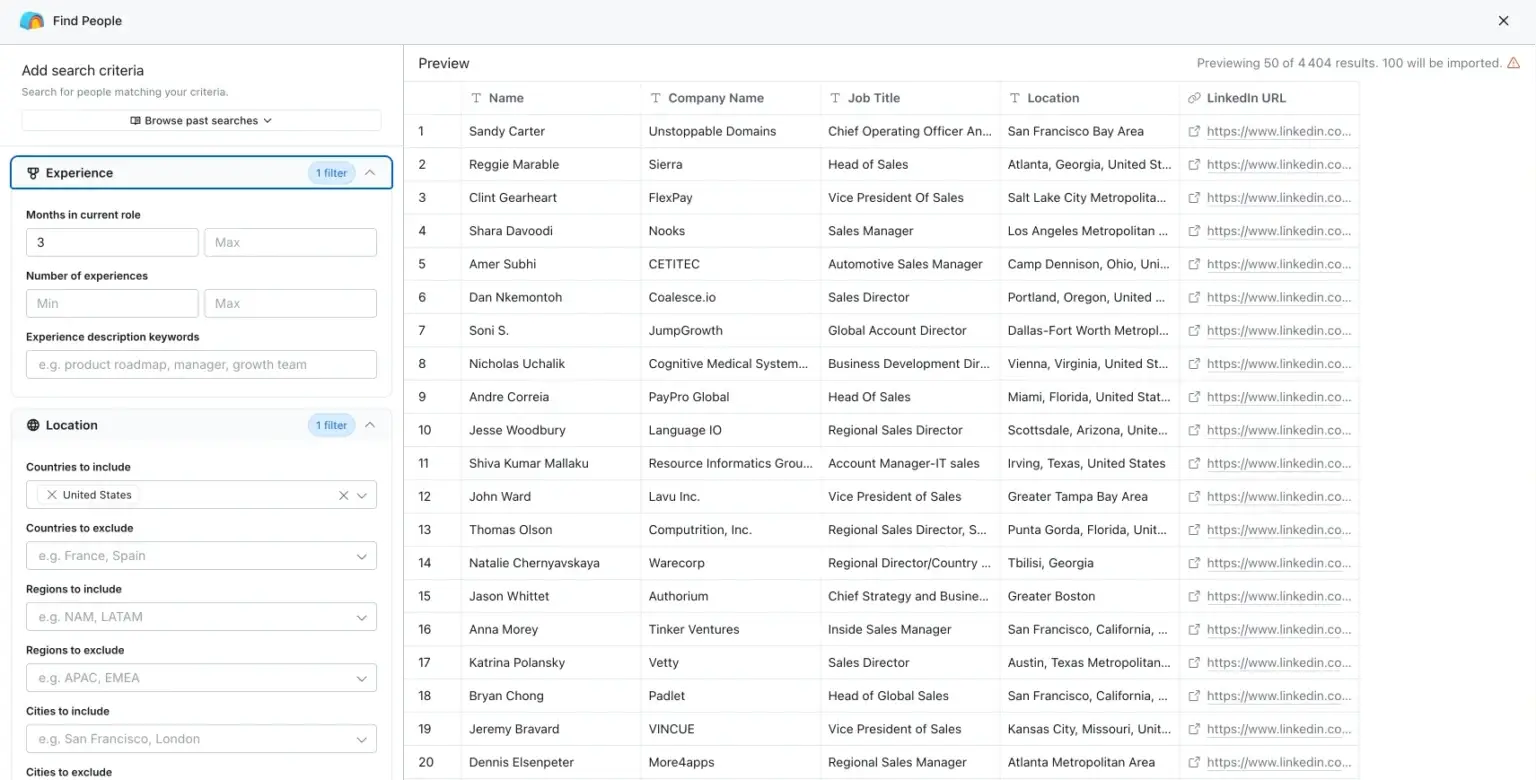This screenshot has height=780, width=1536.
Task: Open Thomas Olson's LinkedIn external link icon
Action: pos(1193,530)
